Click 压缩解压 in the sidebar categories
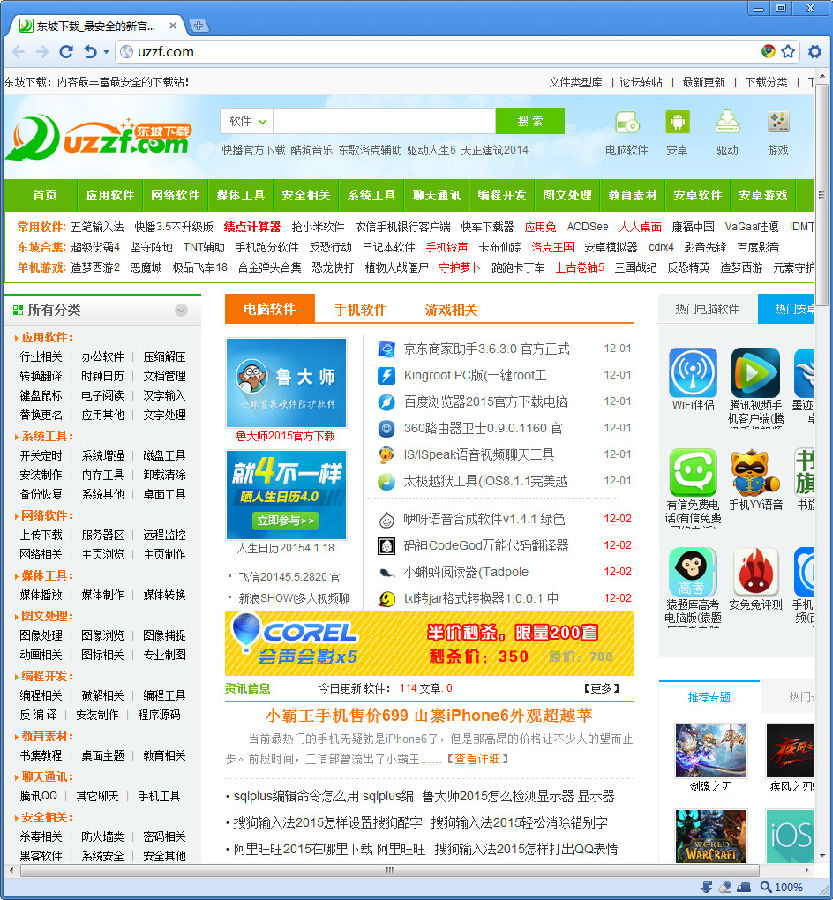 pos(164,357)
